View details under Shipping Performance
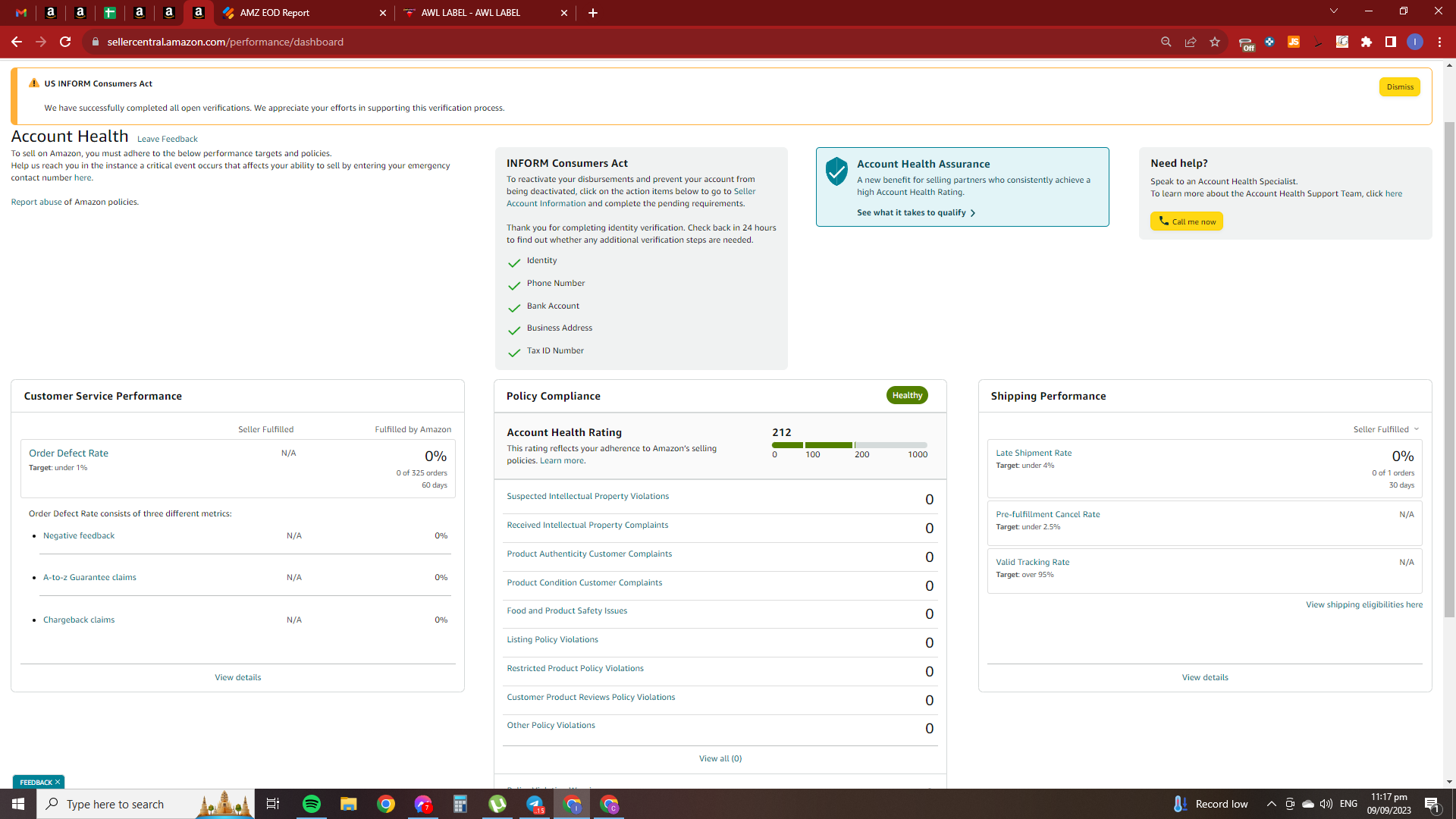 1205,678
